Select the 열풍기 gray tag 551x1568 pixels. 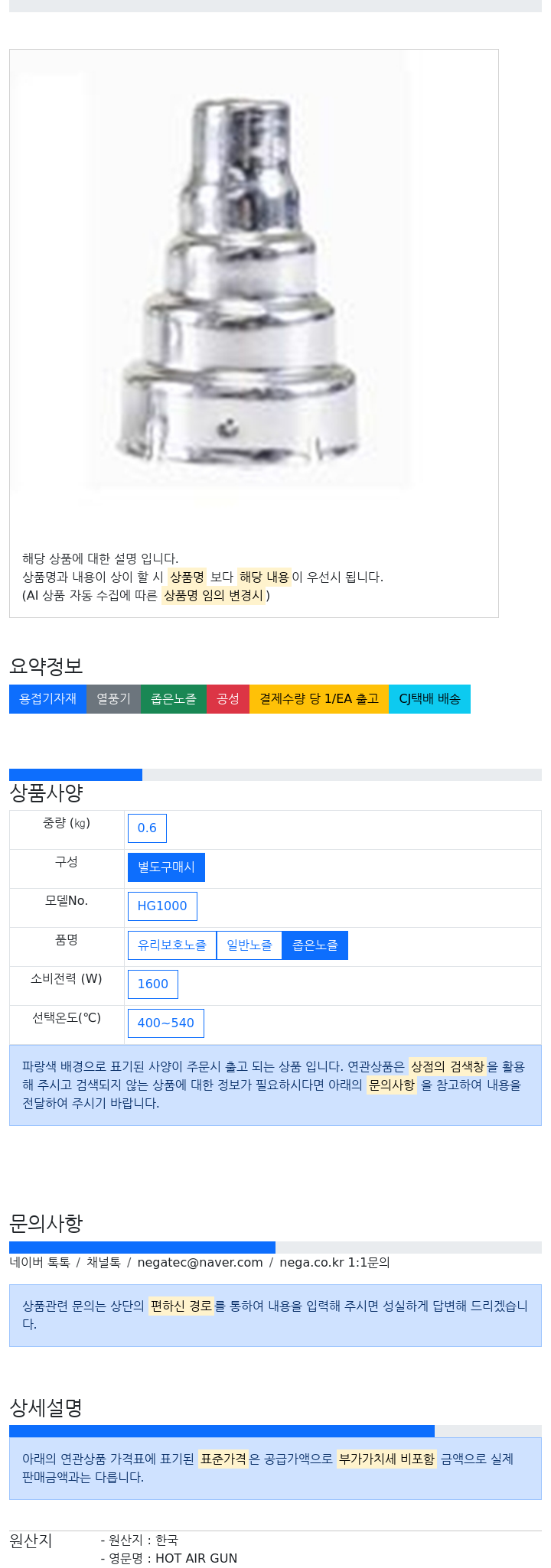(x=113, y=699)
